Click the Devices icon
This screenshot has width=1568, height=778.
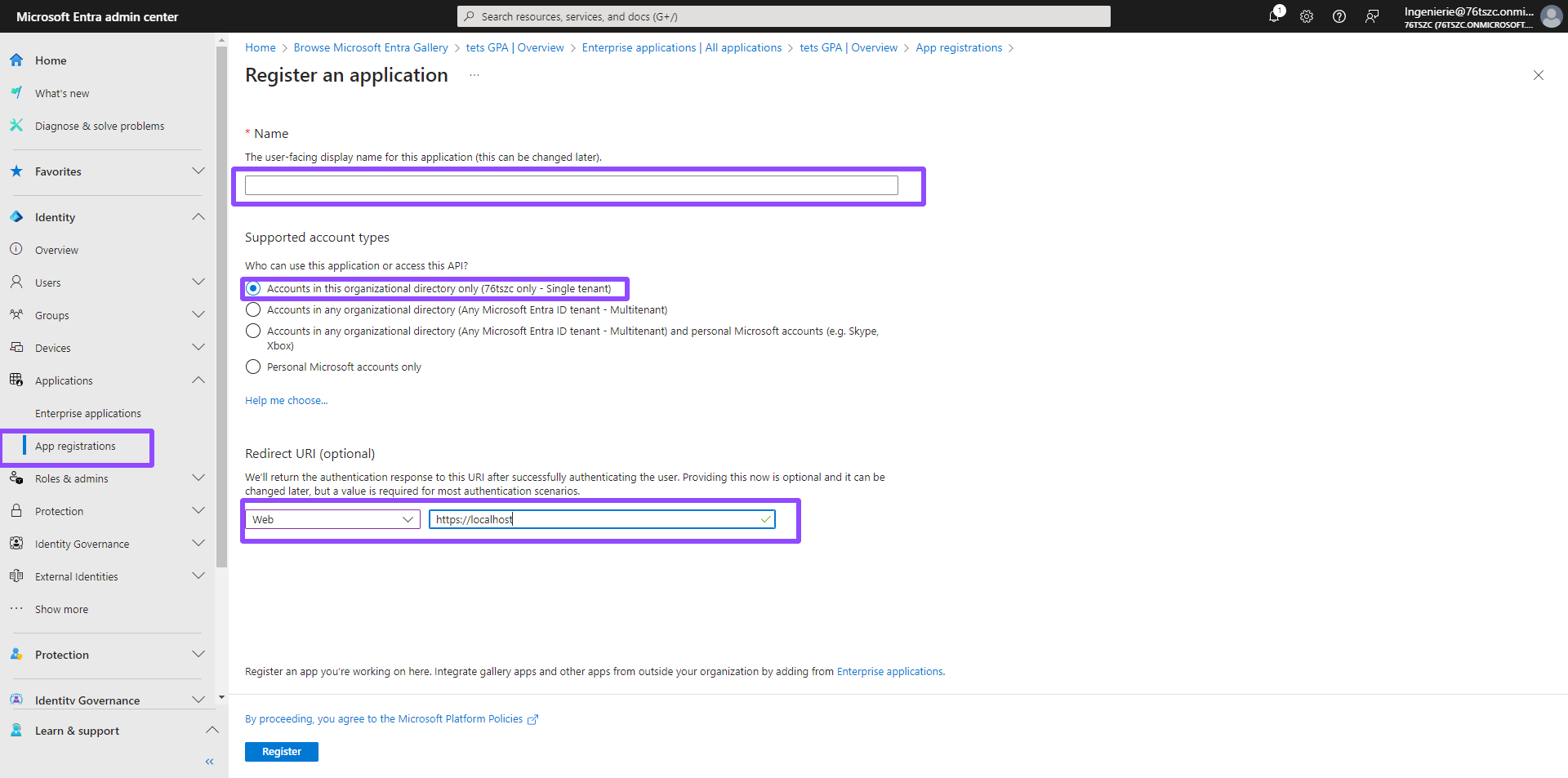[x=16, y=347]
